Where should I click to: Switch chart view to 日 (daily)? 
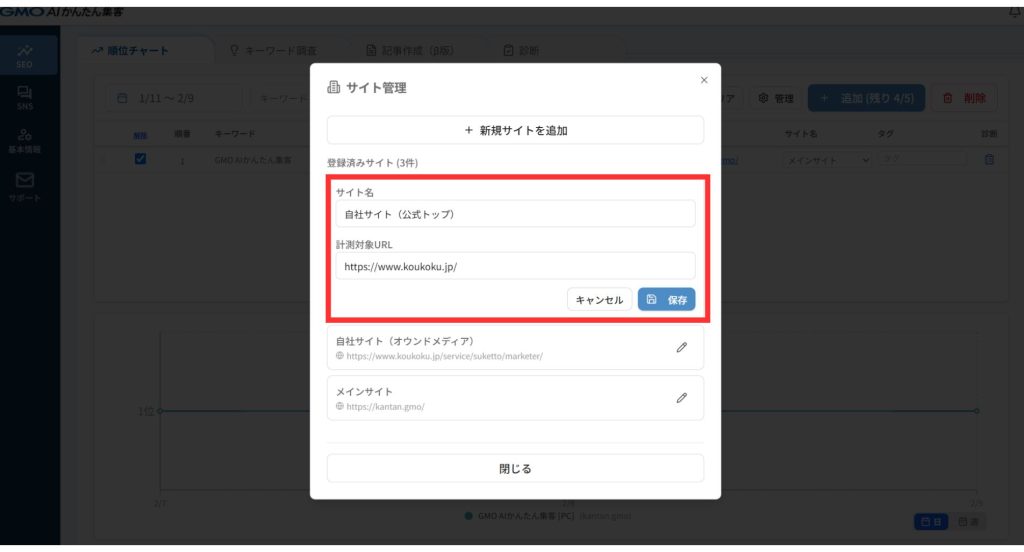click(930, 521)
